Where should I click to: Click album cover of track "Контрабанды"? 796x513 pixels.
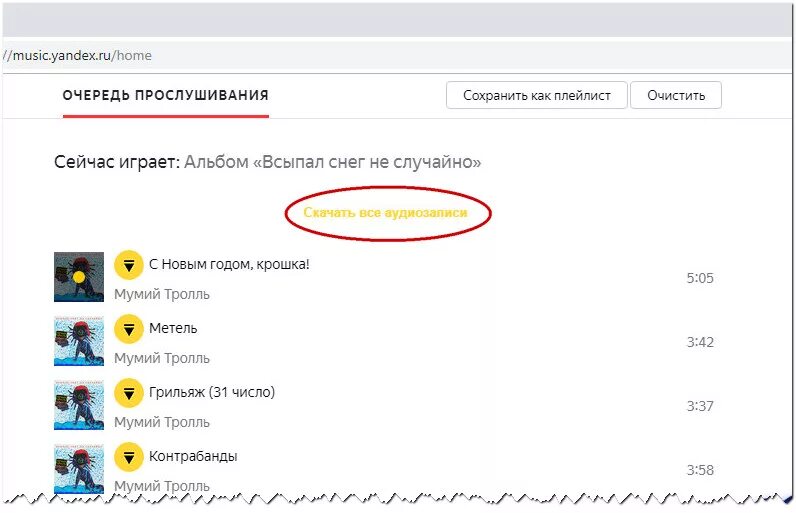(79, 468)
